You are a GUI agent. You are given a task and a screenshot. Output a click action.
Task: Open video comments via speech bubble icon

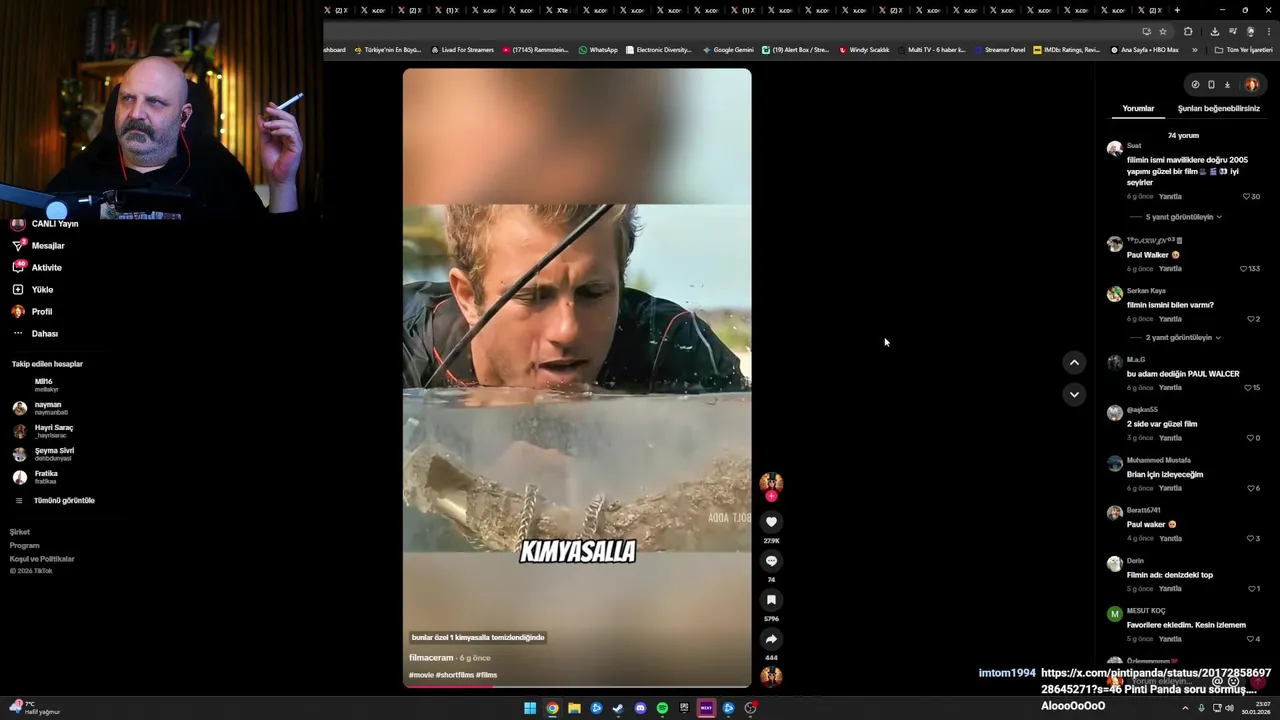coord(771,560)
